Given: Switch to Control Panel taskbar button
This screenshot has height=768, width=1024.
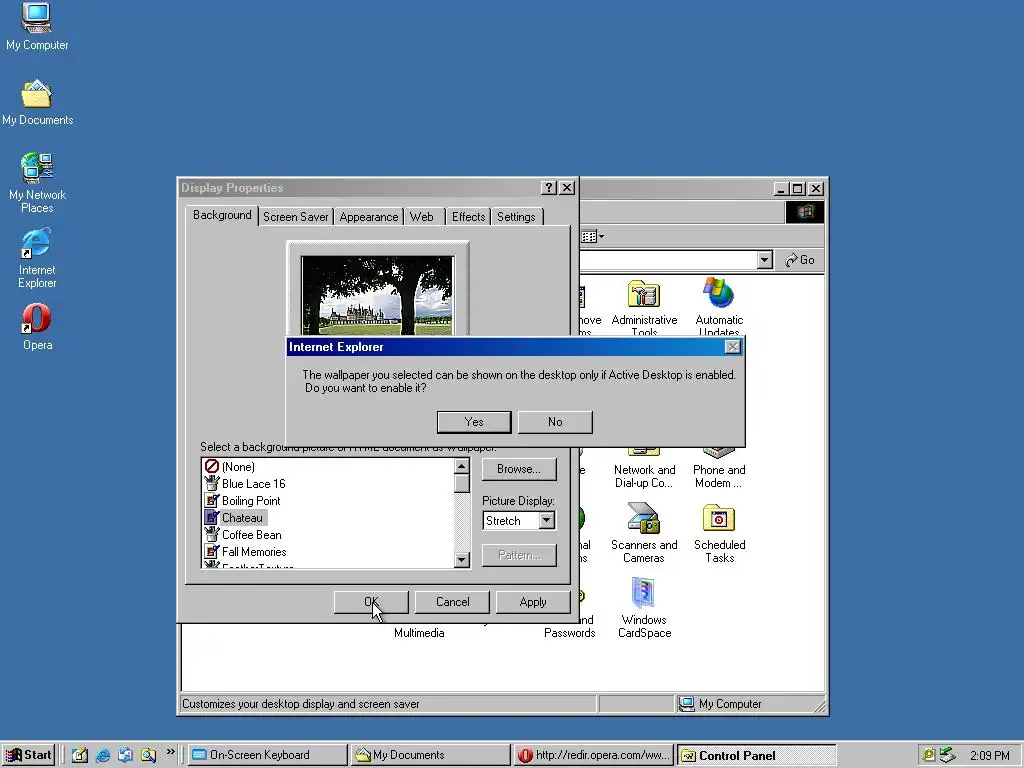Looking at the screenshot, I should [x=756, y=755].
